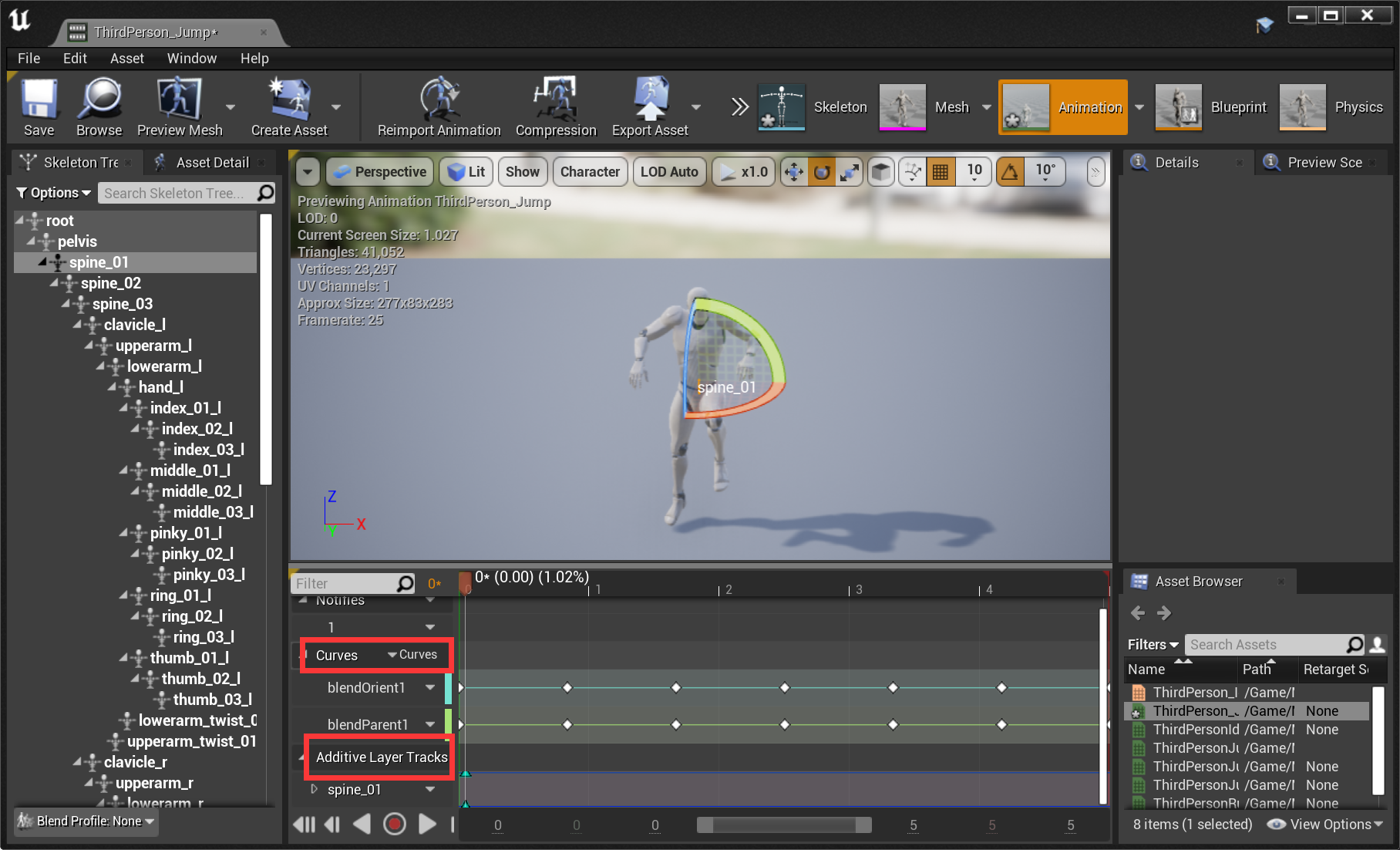Screen dimensions: 1400x850
Task: Toggle the Lit view mode button
Action: [x=466, y=172]
